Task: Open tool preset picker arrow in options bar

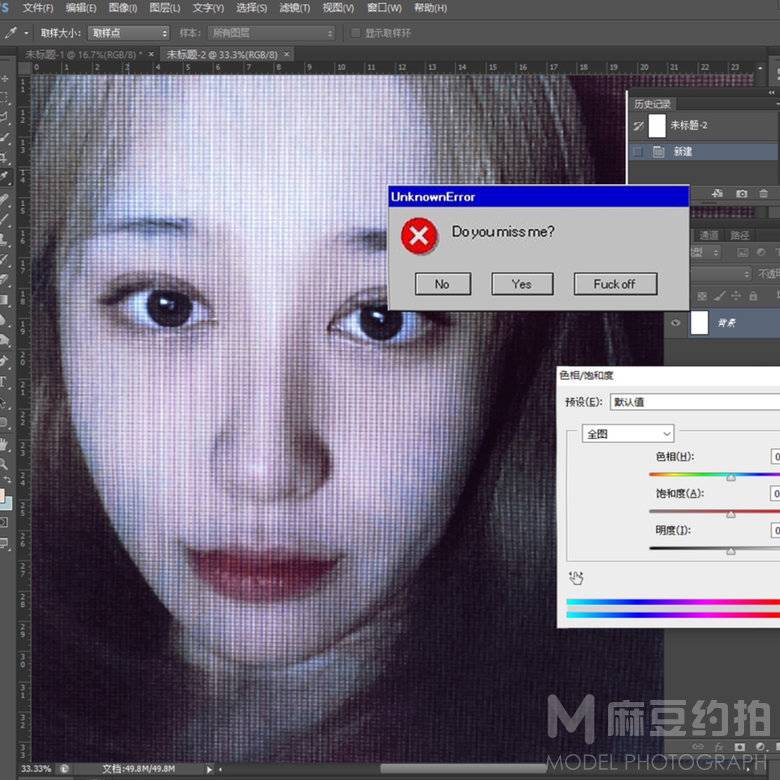Action: click(26, 33)
